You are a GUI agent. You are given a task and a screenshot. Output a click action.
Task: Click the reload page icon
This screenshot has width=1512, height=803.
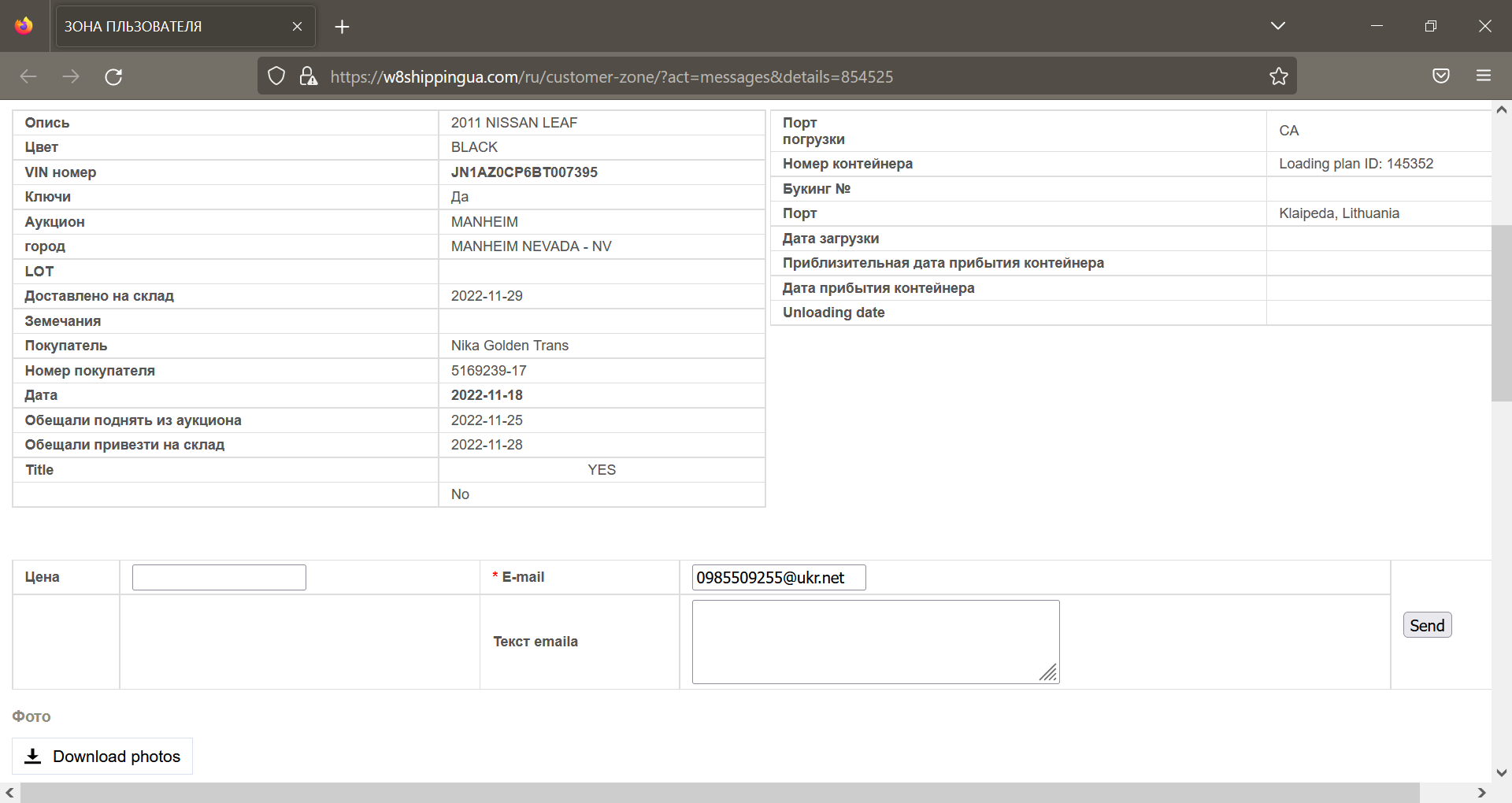pos(113,76)
